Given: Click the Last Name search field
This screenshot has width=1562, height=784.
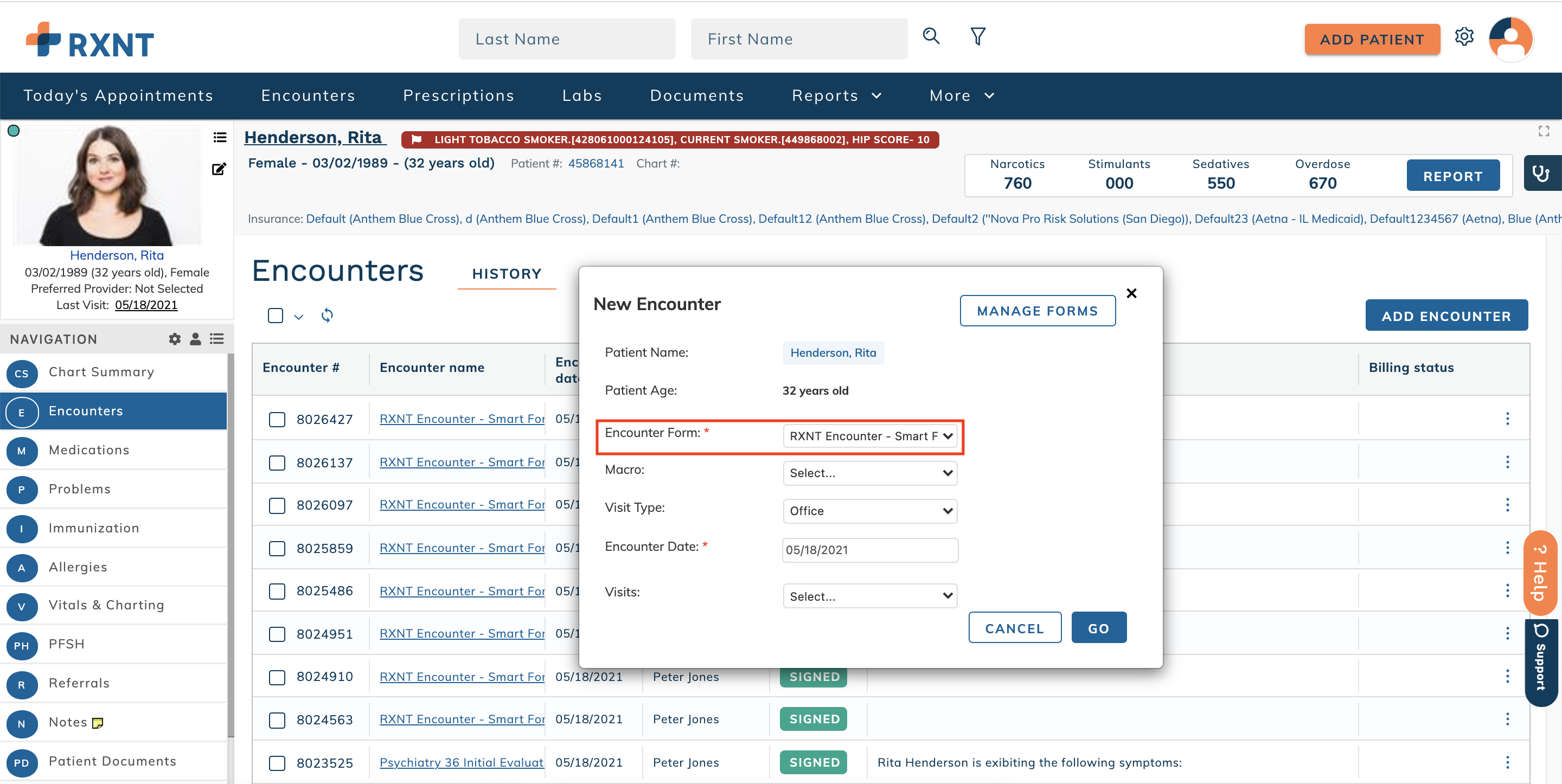Looking at the screenshot, I should (x=567, y=39).
